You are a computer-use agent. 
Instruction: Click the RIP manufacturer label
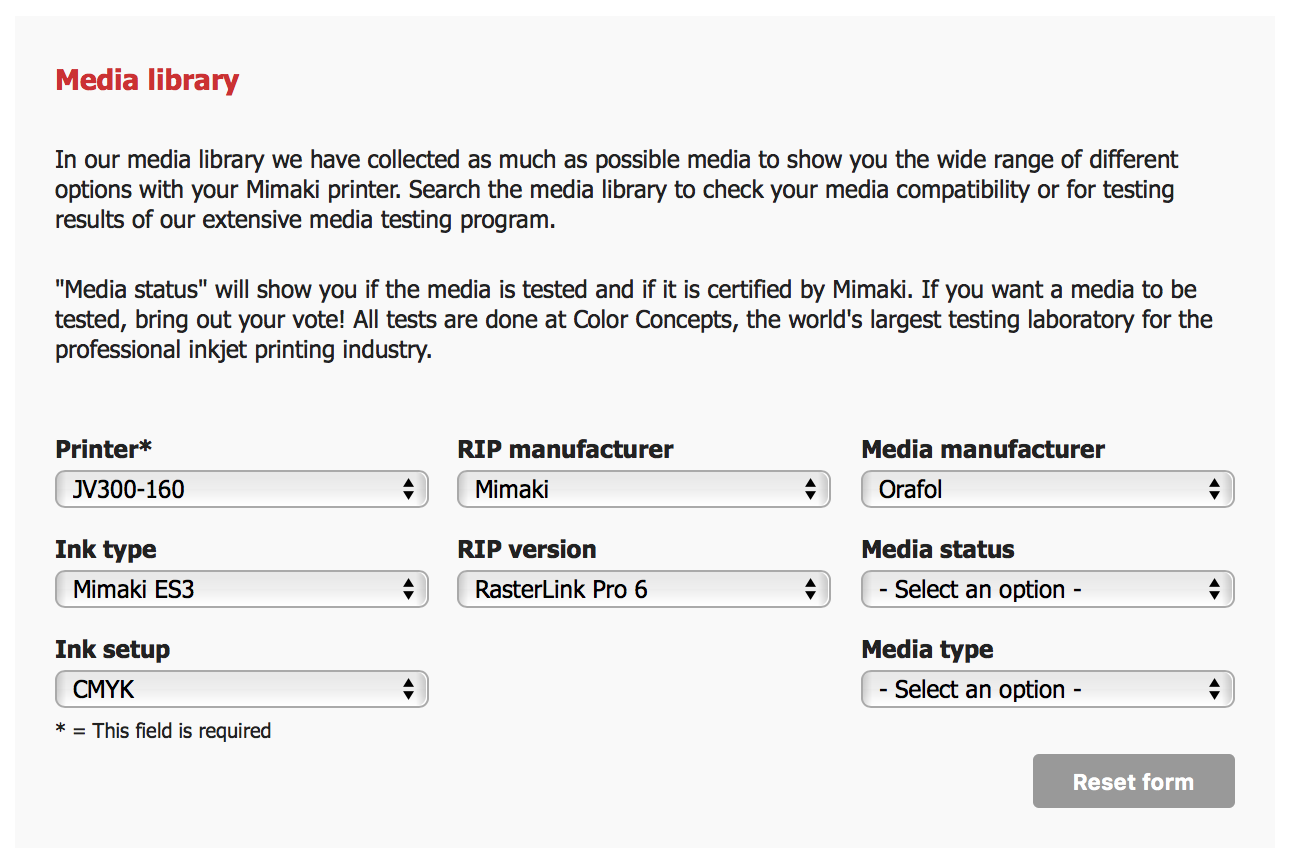(565, 449)
